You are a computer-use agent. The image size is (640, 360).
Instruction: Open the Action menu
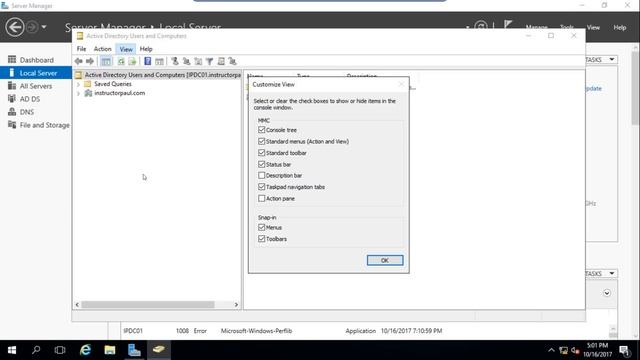click(102, 49)
